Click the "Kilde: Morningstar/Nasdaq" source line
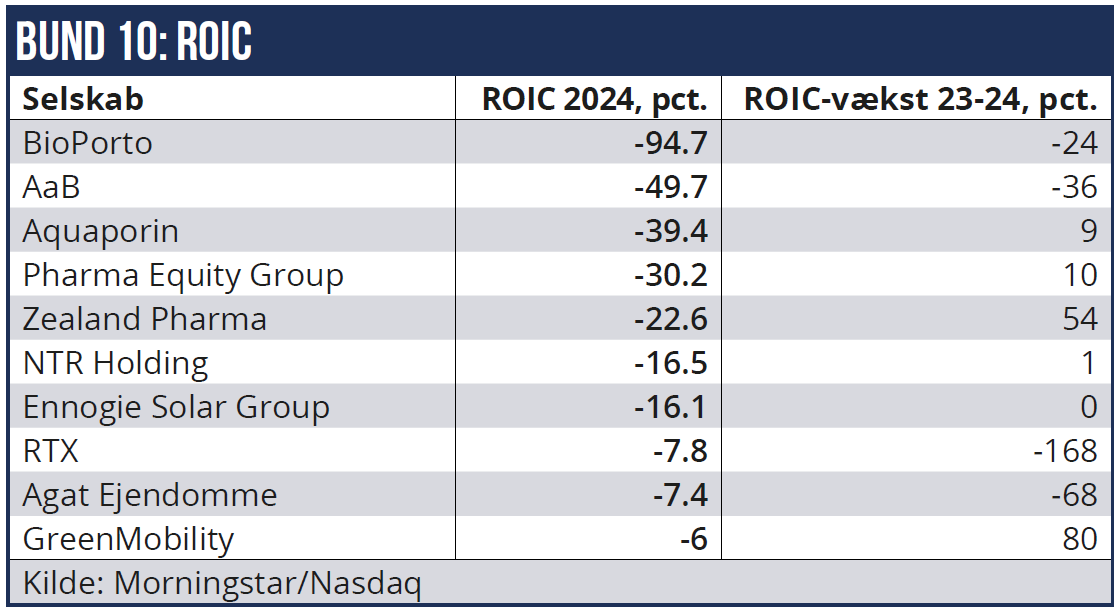Screen dimensions: 1117x612 pos(222,583)
